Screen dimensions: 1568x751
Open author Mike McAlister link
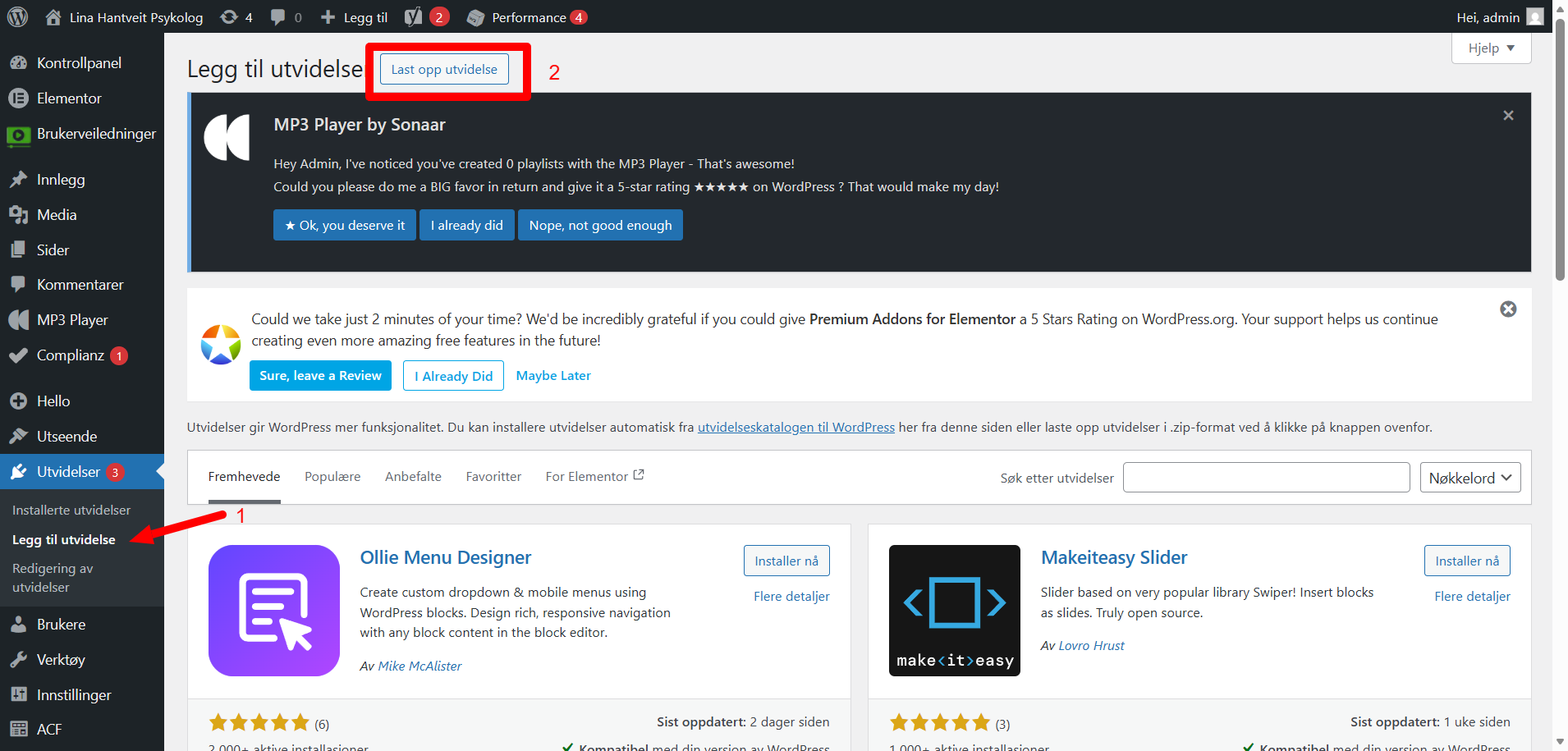(x=420, y=666)
